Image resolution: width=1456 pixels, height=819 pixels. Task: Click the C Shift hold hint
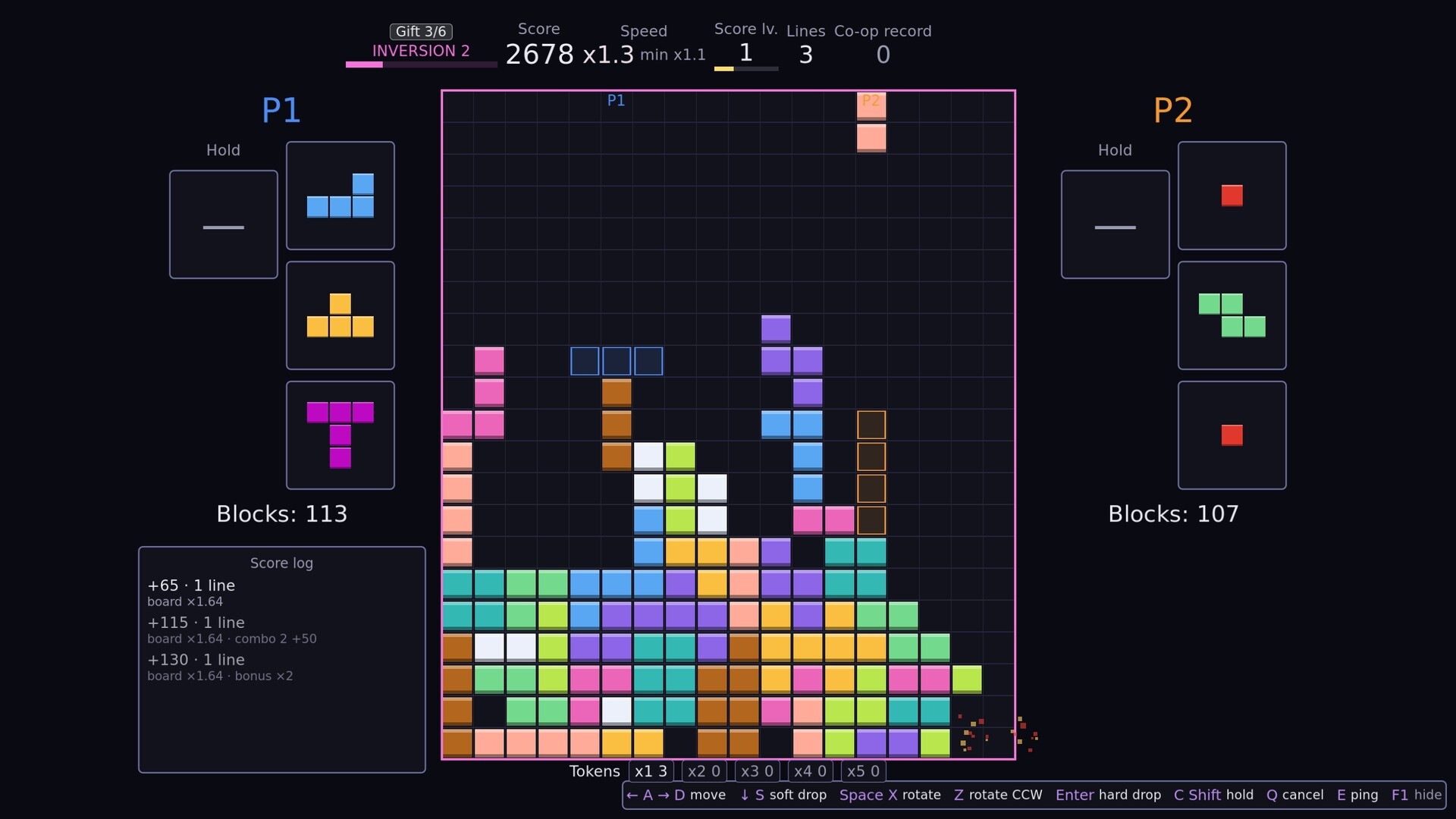point(1214,795)
